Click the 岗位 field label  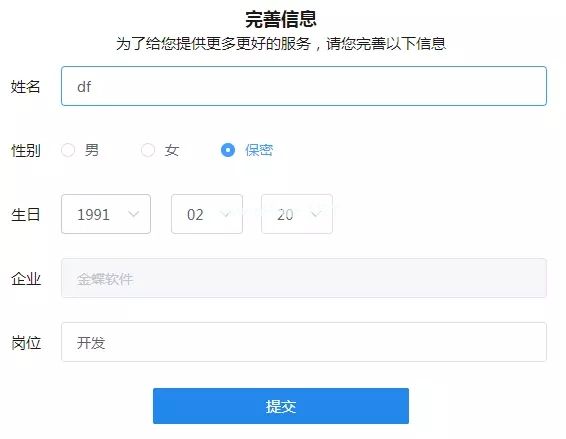pos(26,343)
